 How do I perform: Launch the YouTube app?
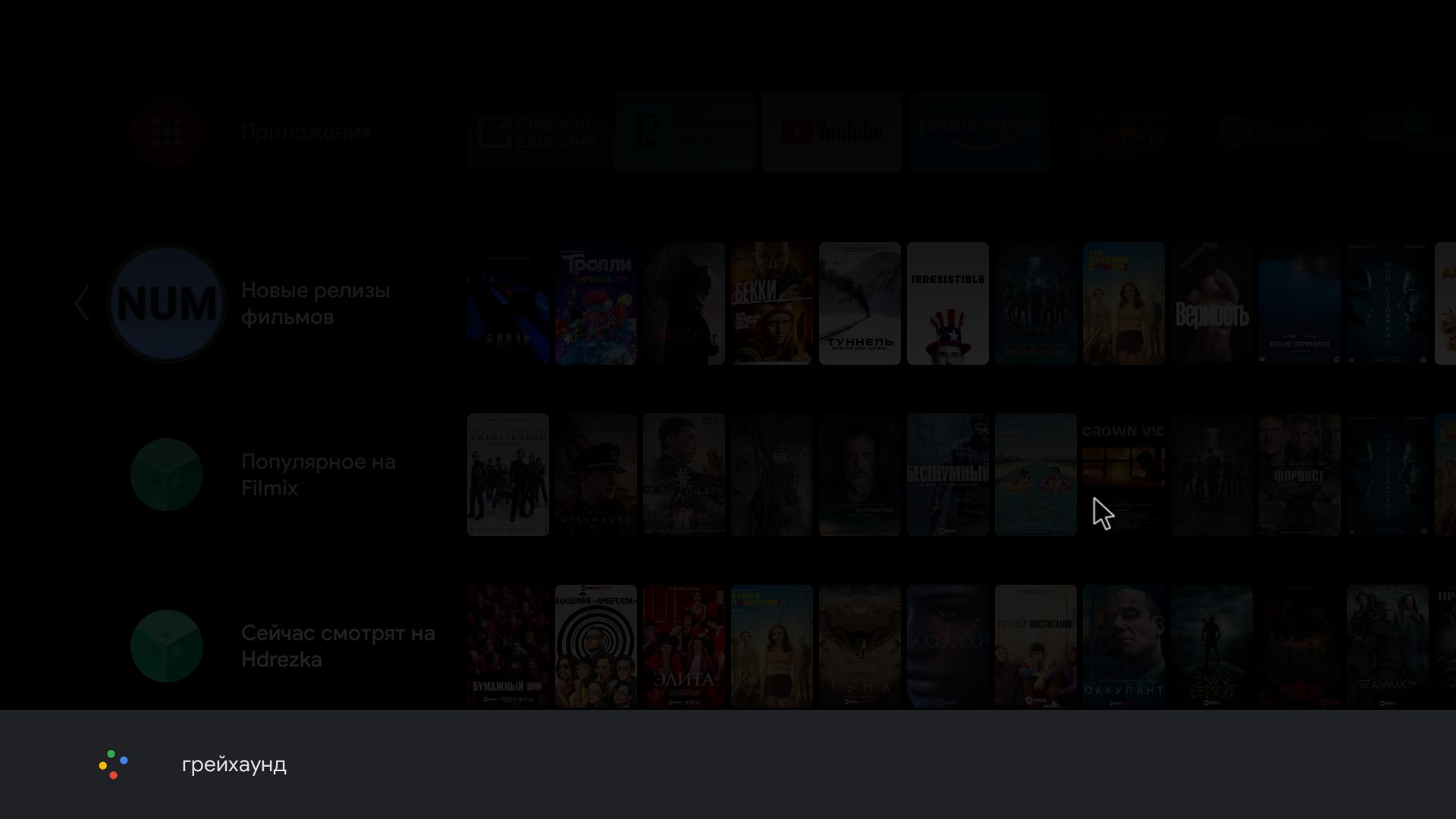point(832,132)
